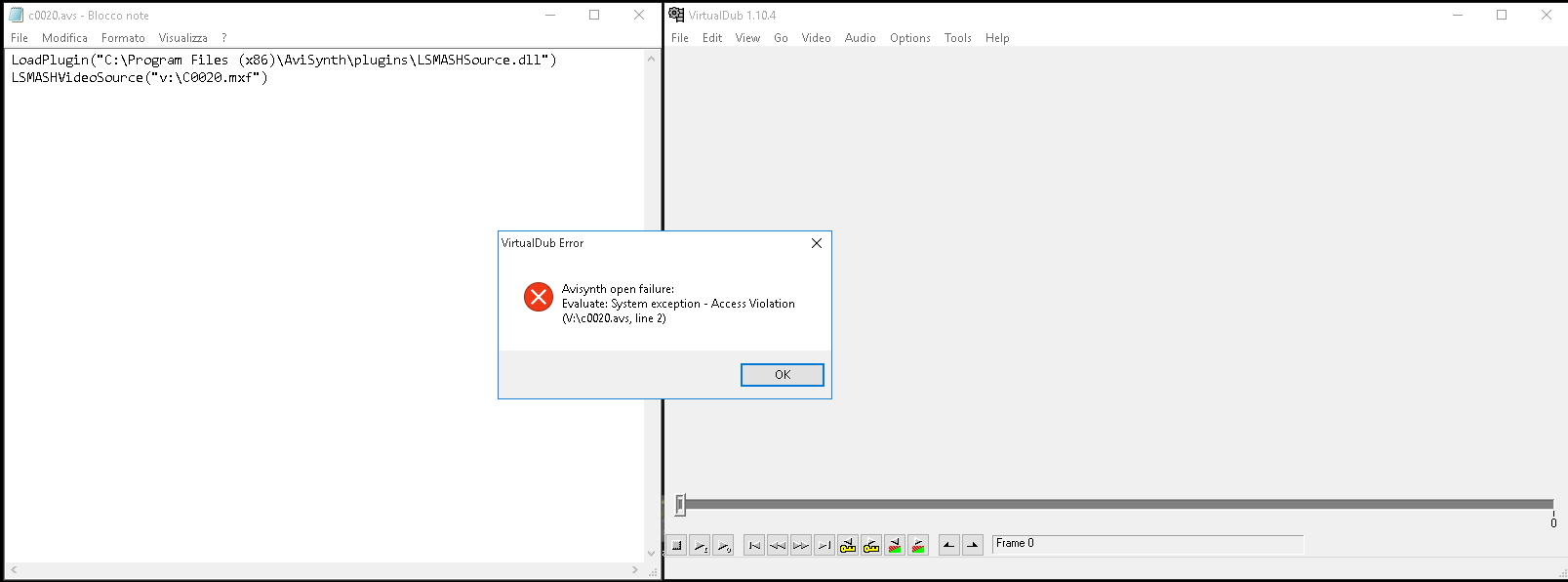Viewport: 1568px width, 582px height.
Task: Open the VirtualDub Options menu
Action: [x=910, y=38]
